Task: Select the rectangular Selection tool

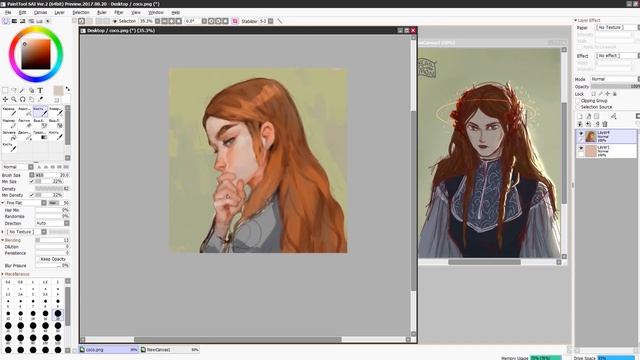Action: coord(5,90)
